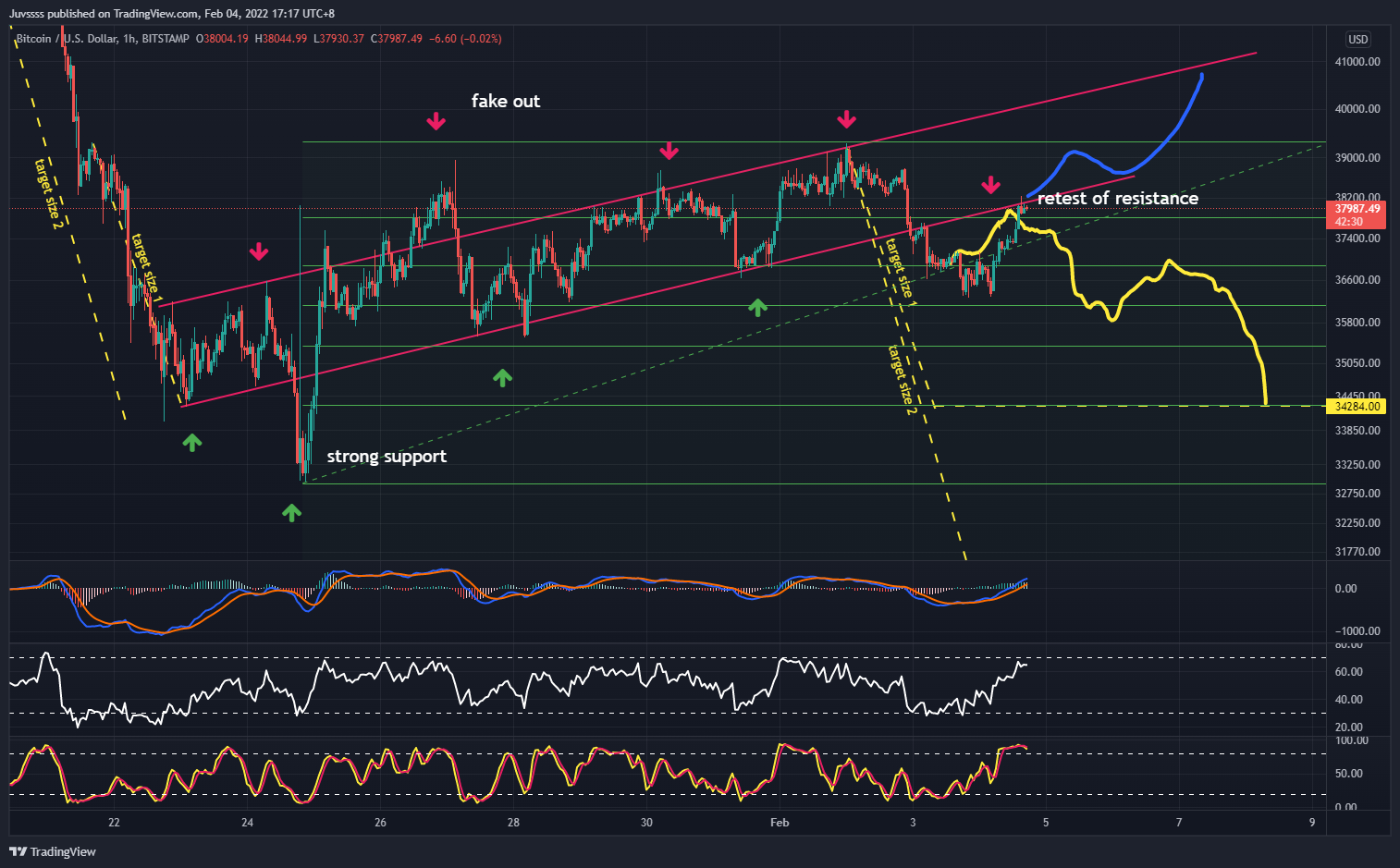Click the 40000.00 price axis label
Viewport: 1400px width, 868px height.
click(x=1357, y=109)
